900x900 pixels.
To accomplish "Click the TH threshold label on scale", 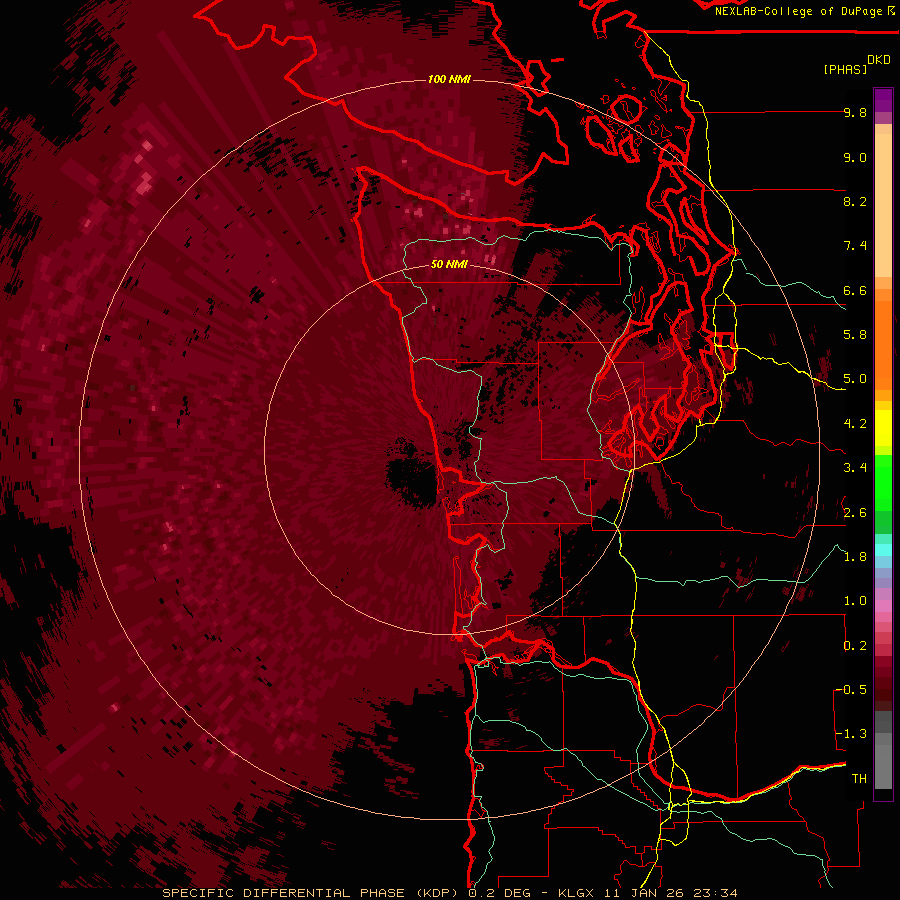I will point(859,779).
